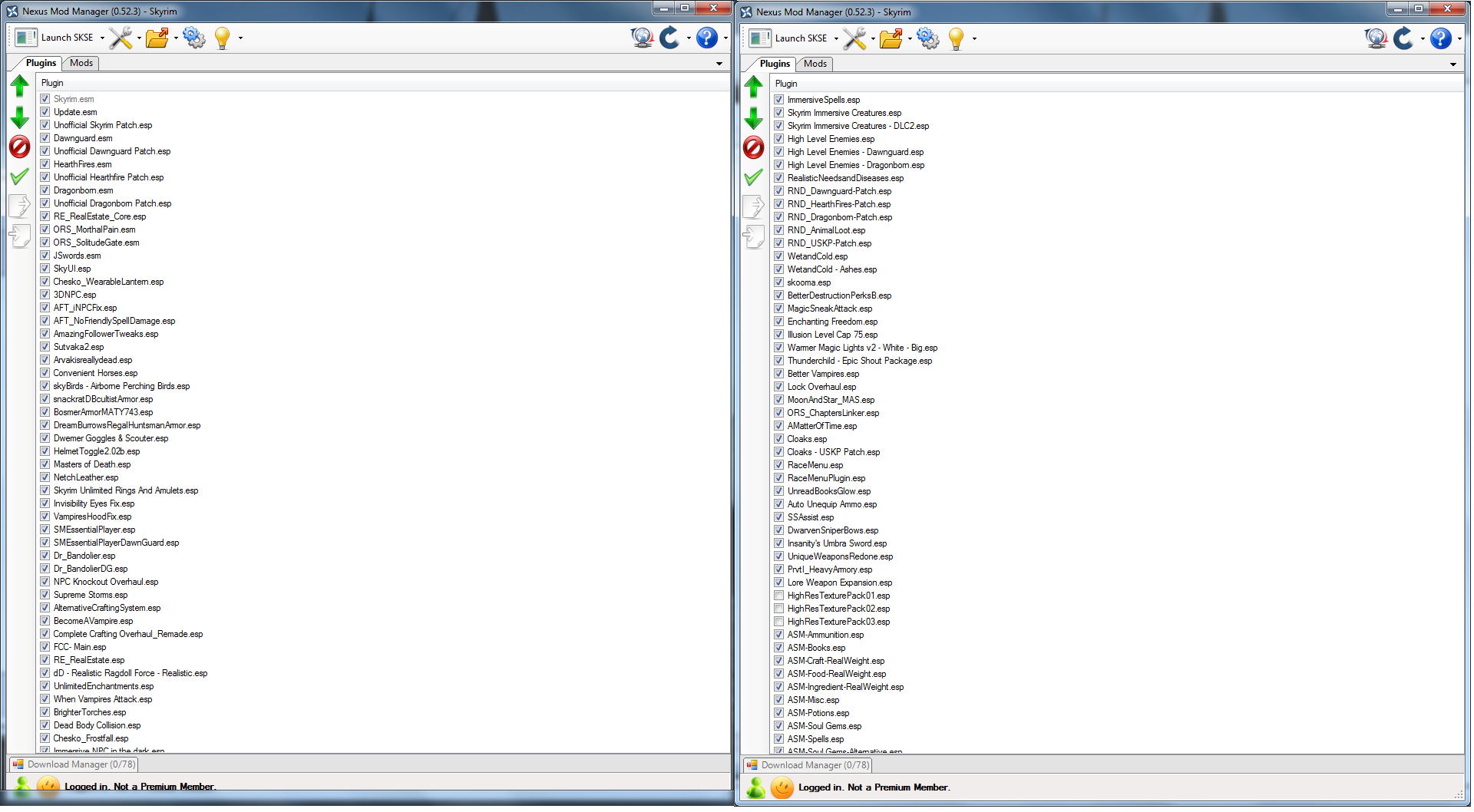Toggle the Supreme Storms.esp checkbox

tap(45, 595)
